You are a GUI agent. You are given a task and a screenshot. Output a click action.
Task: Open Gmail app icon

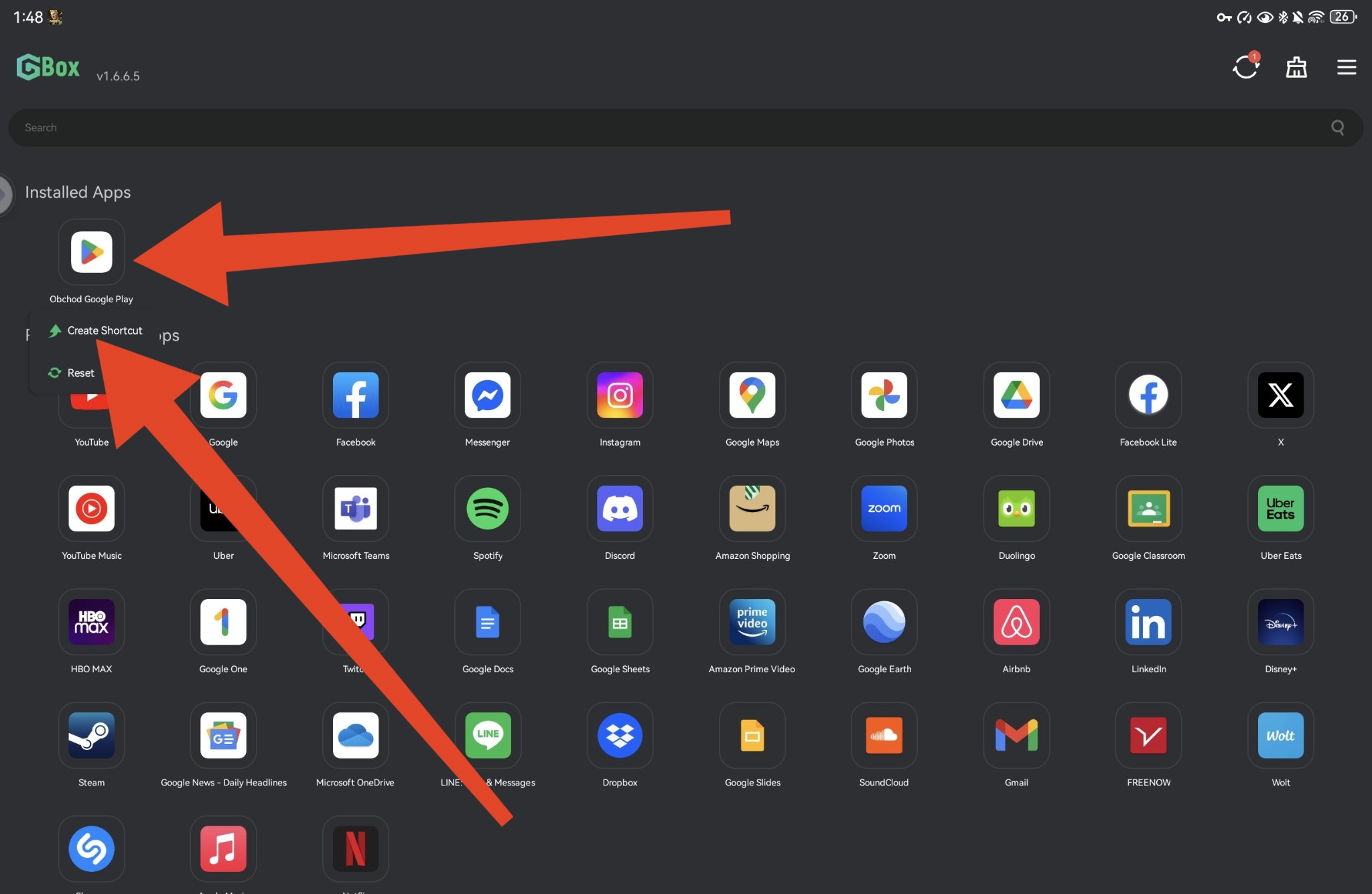pos(1016,735)
